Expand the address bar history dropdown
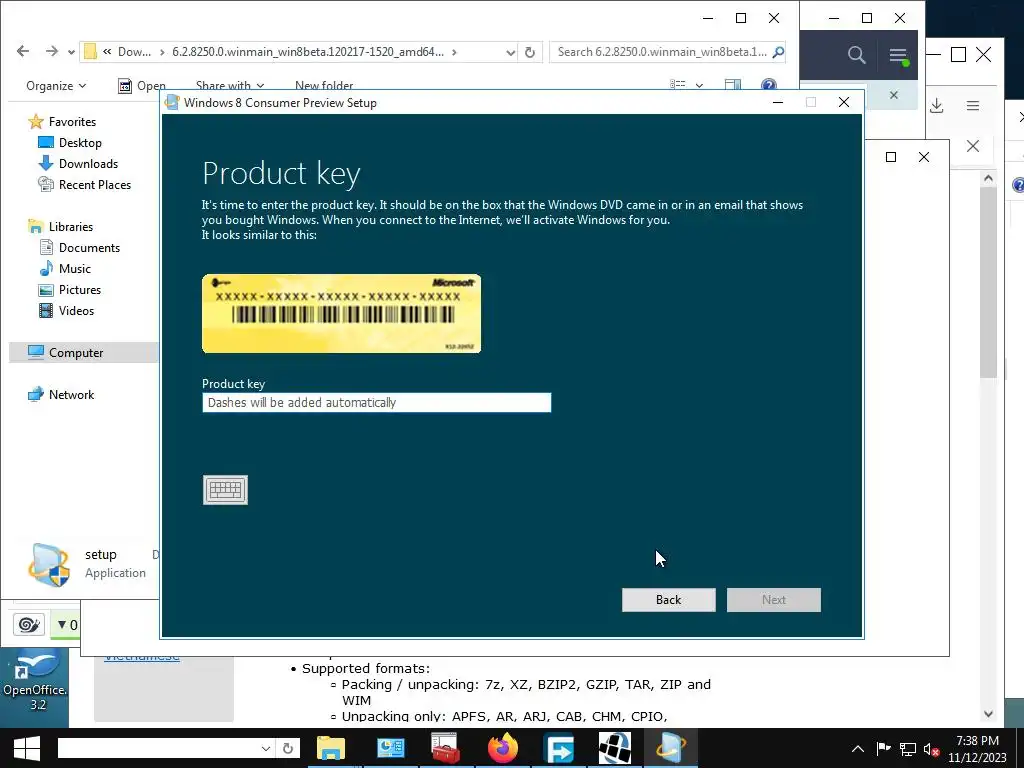This screenshot has height=768, width=1024. 511,52
